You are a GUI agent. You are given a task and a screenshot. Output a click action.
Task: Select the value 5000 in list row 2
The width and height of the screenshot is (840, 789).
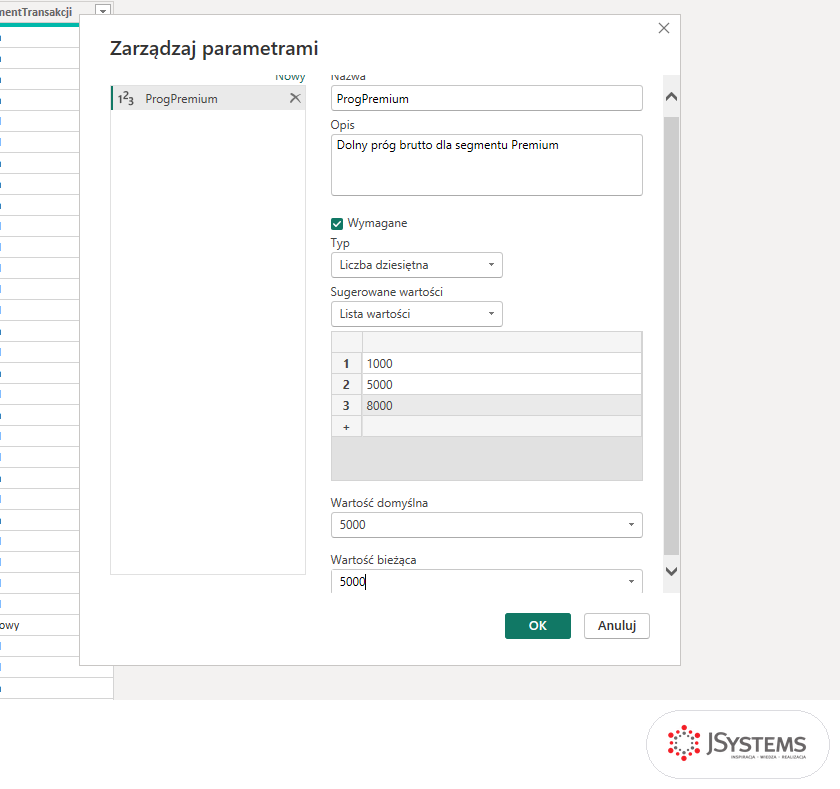coord(501,385)
